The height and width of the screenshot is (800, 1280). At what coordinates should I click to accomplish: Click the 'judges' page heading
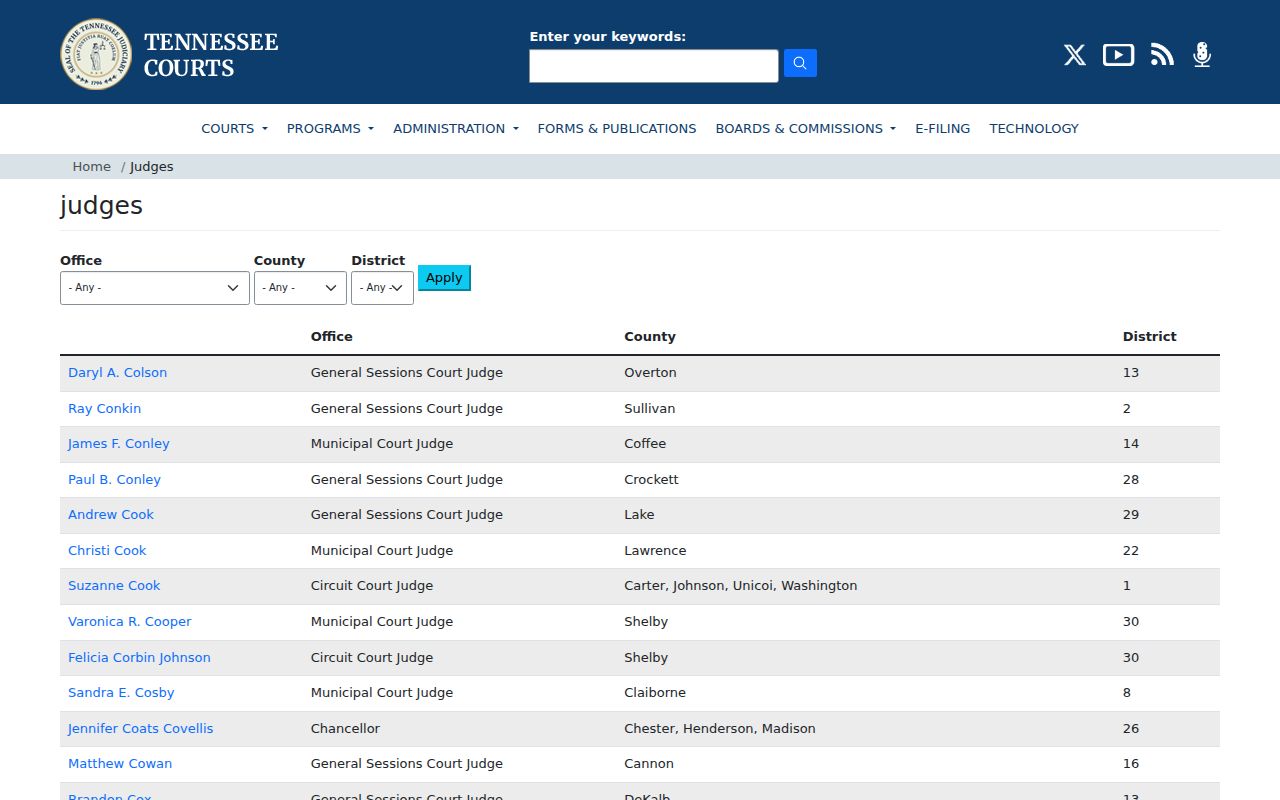(101, 206)
